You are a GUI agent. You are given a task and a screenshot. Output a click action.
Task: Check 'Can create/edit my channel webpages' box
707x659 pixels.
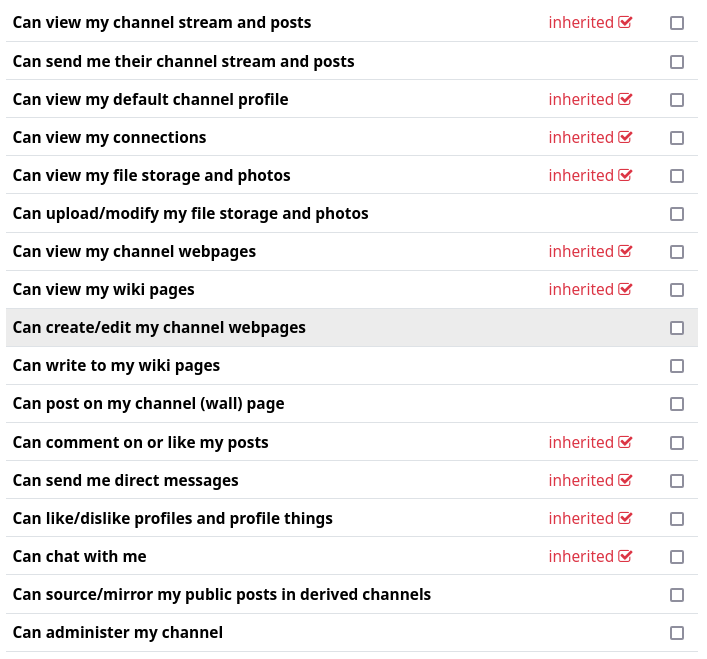coord(677,328)
